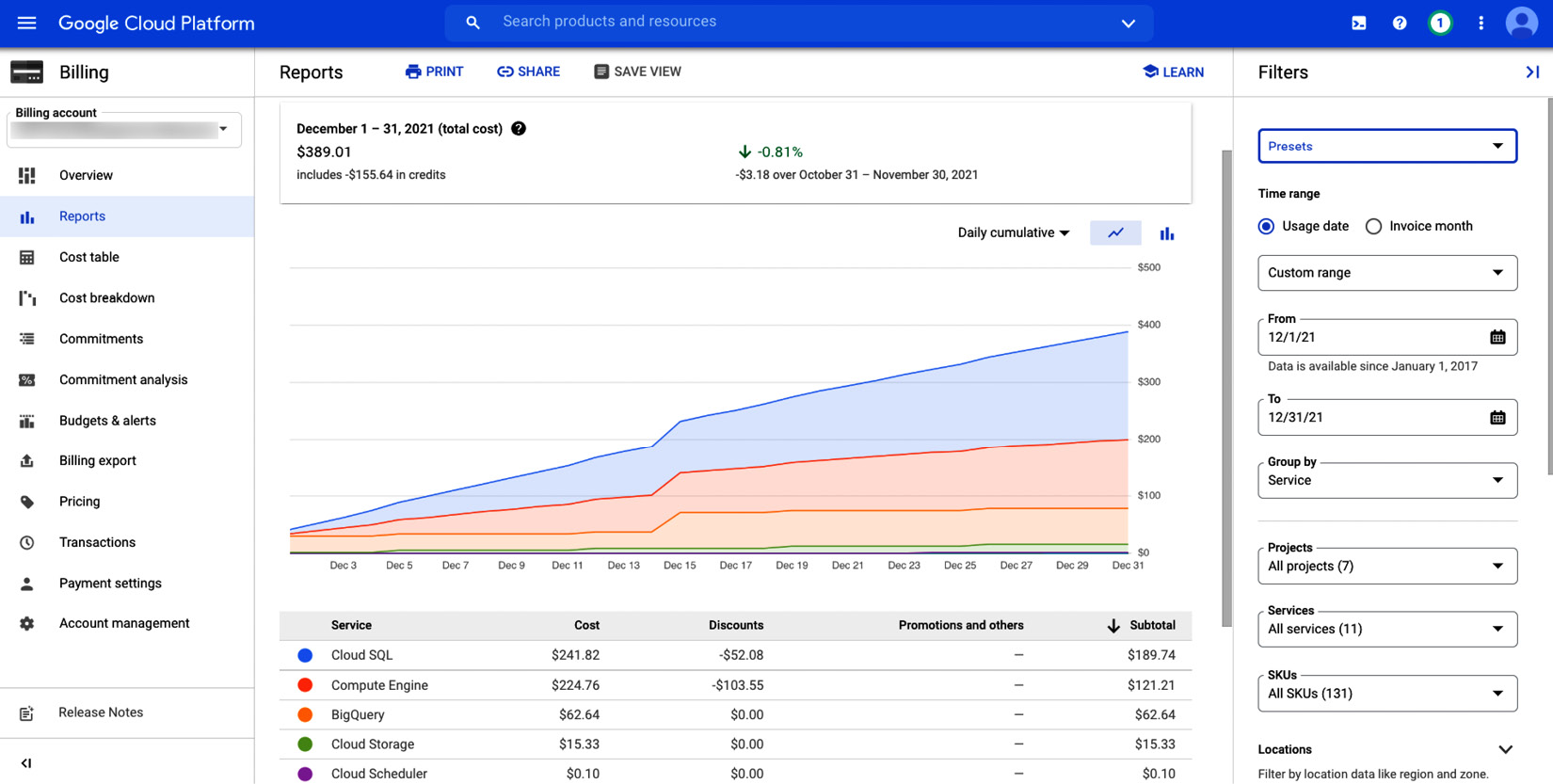Open Commitments page label
The width and height of the screenshot is (1553, 784).
[x=101, y=339]
